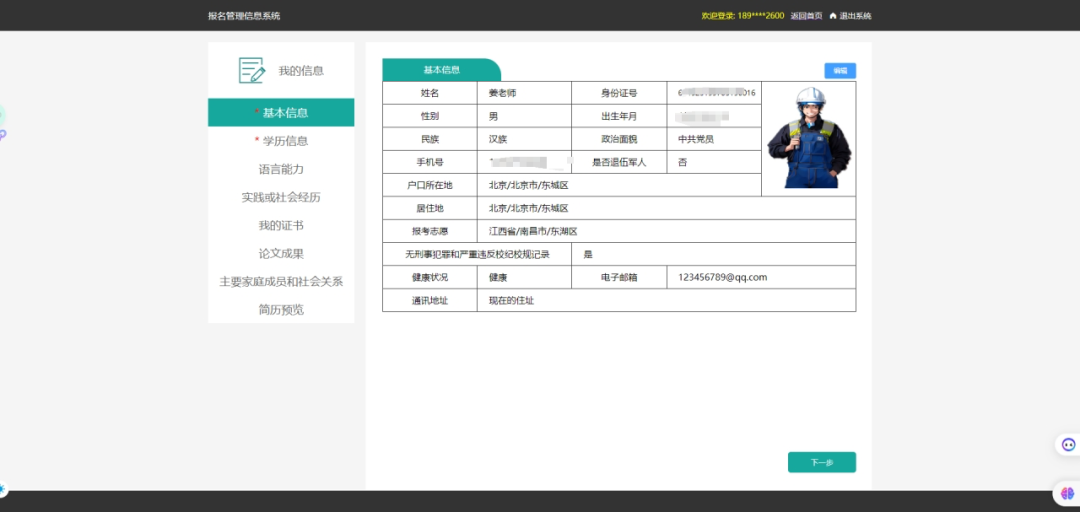Screen dimensions: 1080x512
Task: Click the 出生年月 label cell
Action: point(619,116)
